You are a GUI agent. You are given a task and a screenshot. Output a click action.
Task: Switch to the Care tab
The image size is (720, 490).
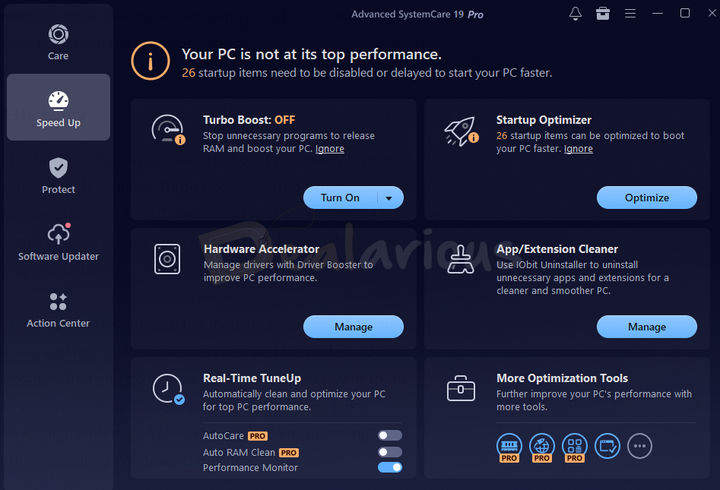[58, 42]
